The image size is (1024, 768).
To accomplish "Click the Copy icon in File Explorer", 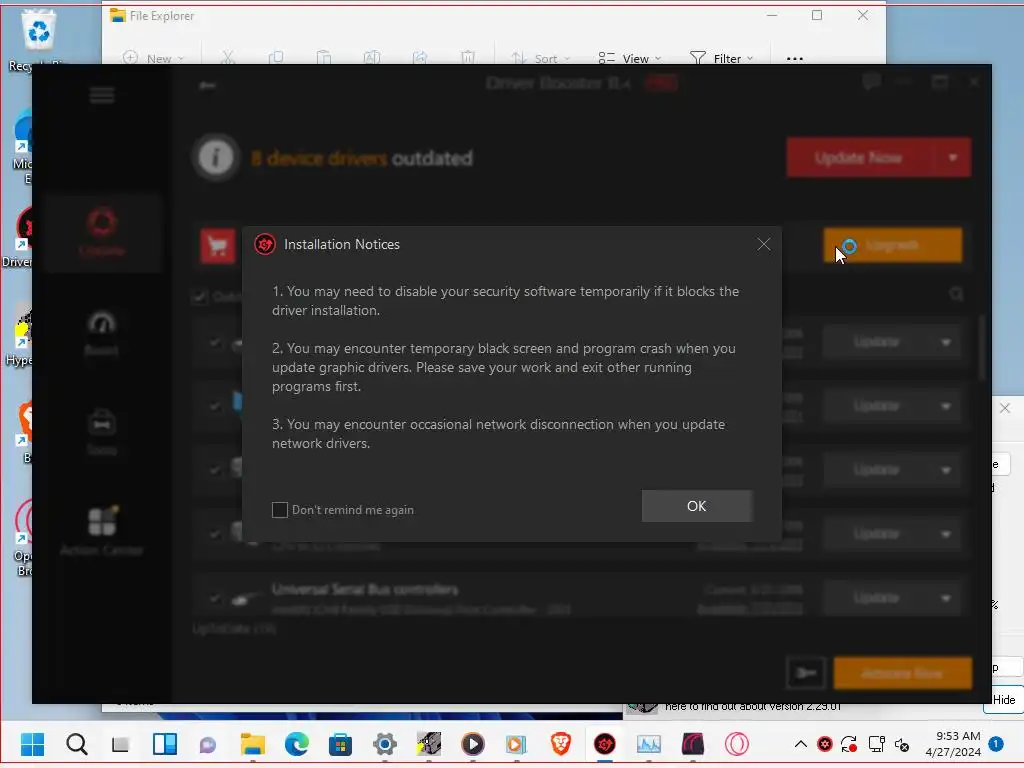I will pyautogui.click(x=276, y=58).
